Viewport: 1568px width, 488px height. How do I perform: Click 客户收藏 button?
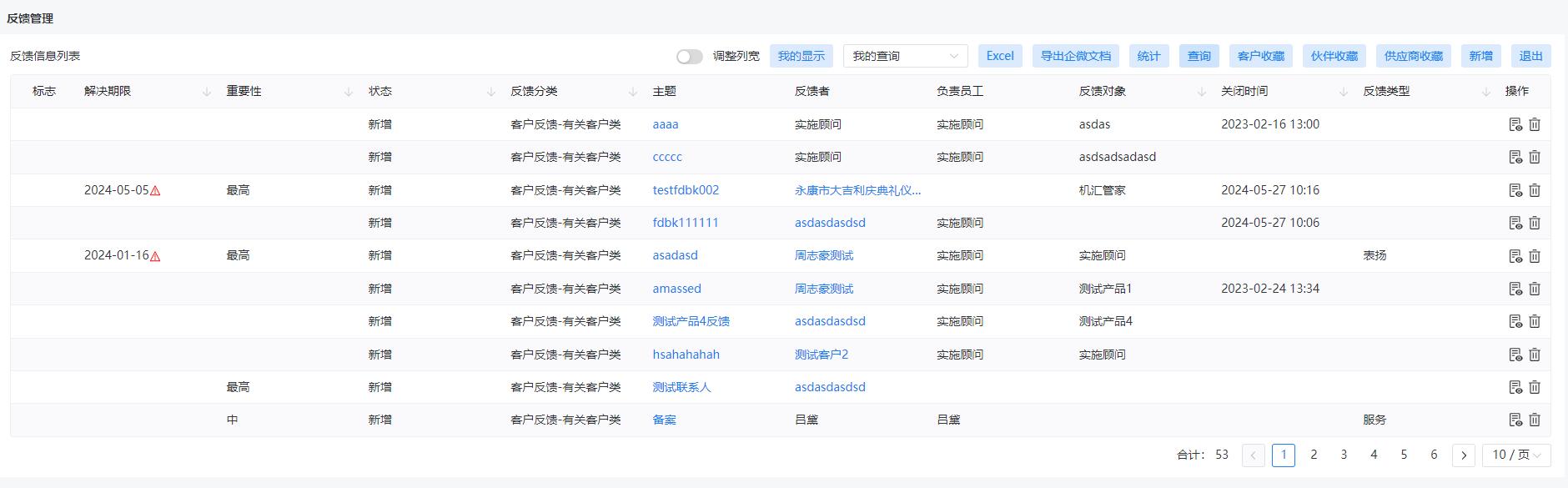coord(1261,56)
